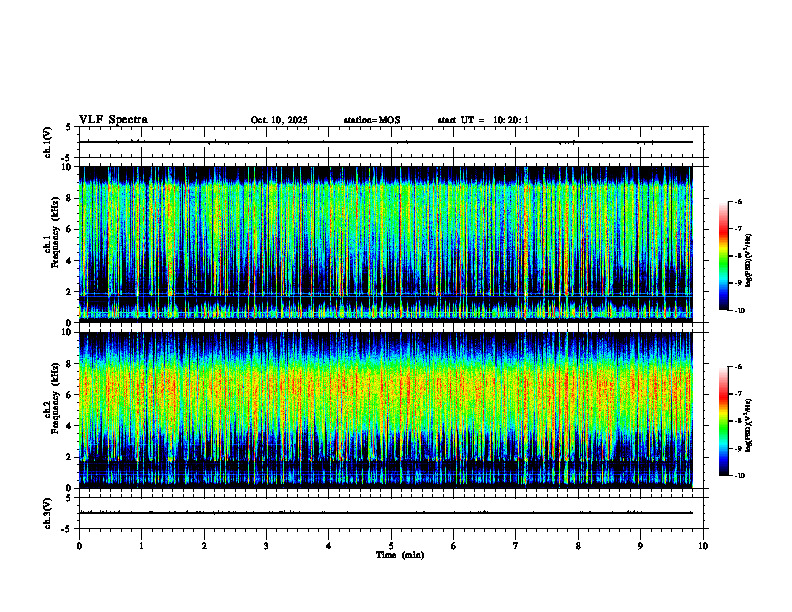Click the '7' tick label on the time axis

click(516, 546)
